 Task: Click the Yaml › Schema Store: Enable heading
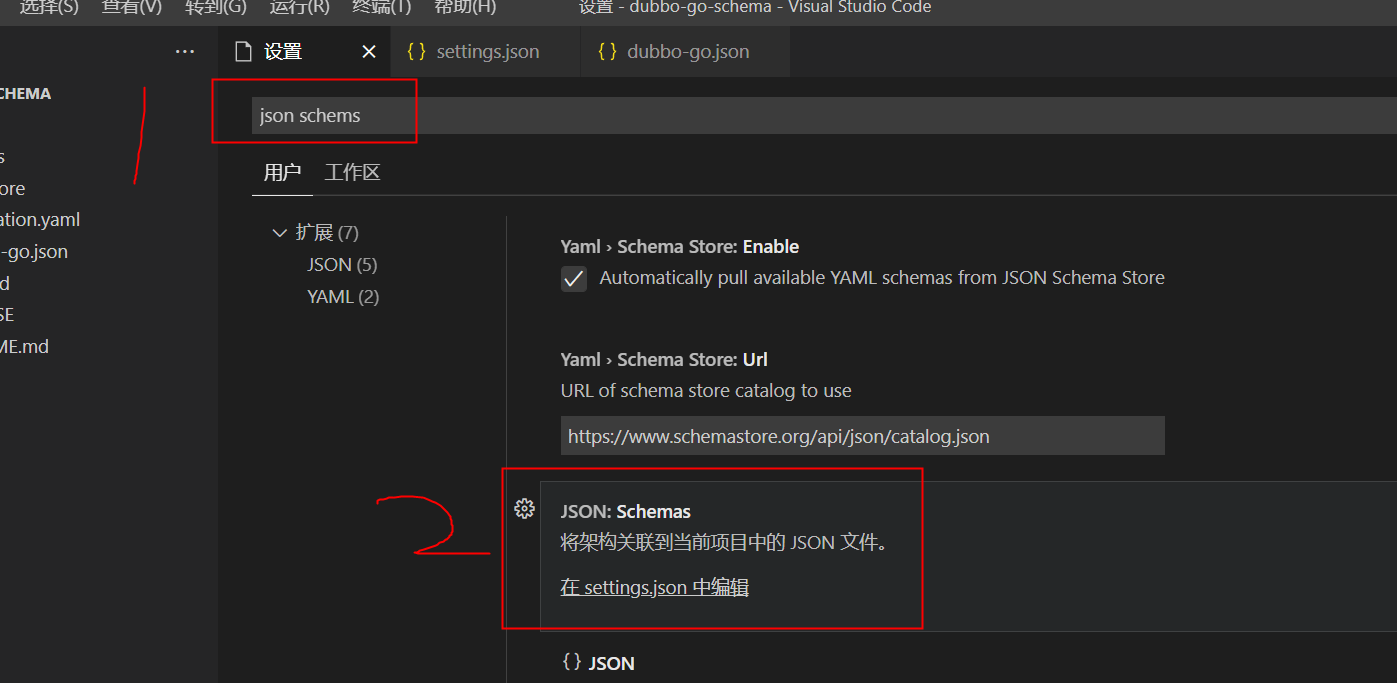point(680,246)
